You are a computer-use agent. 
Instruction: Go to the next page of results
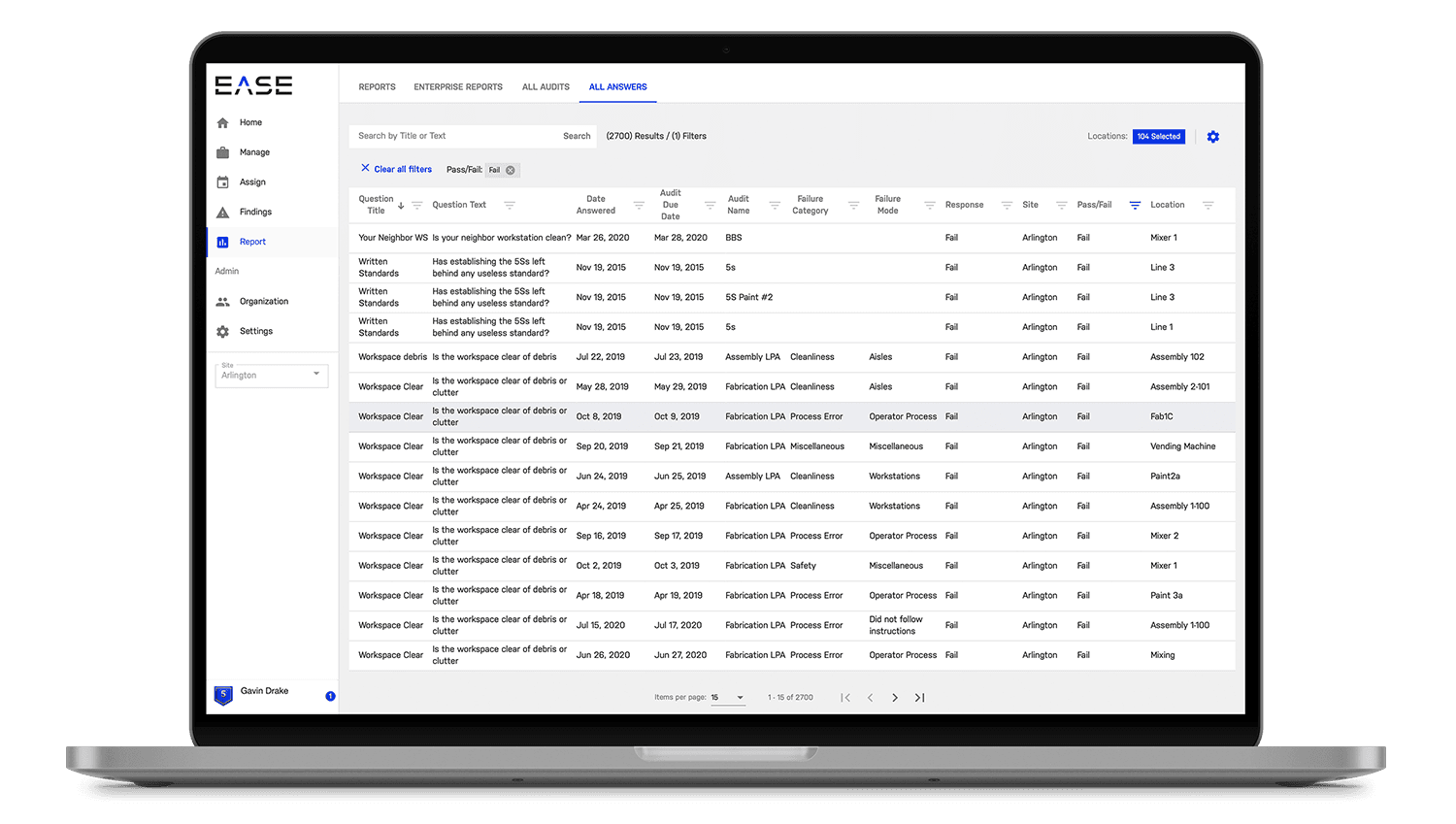(894, 697)
